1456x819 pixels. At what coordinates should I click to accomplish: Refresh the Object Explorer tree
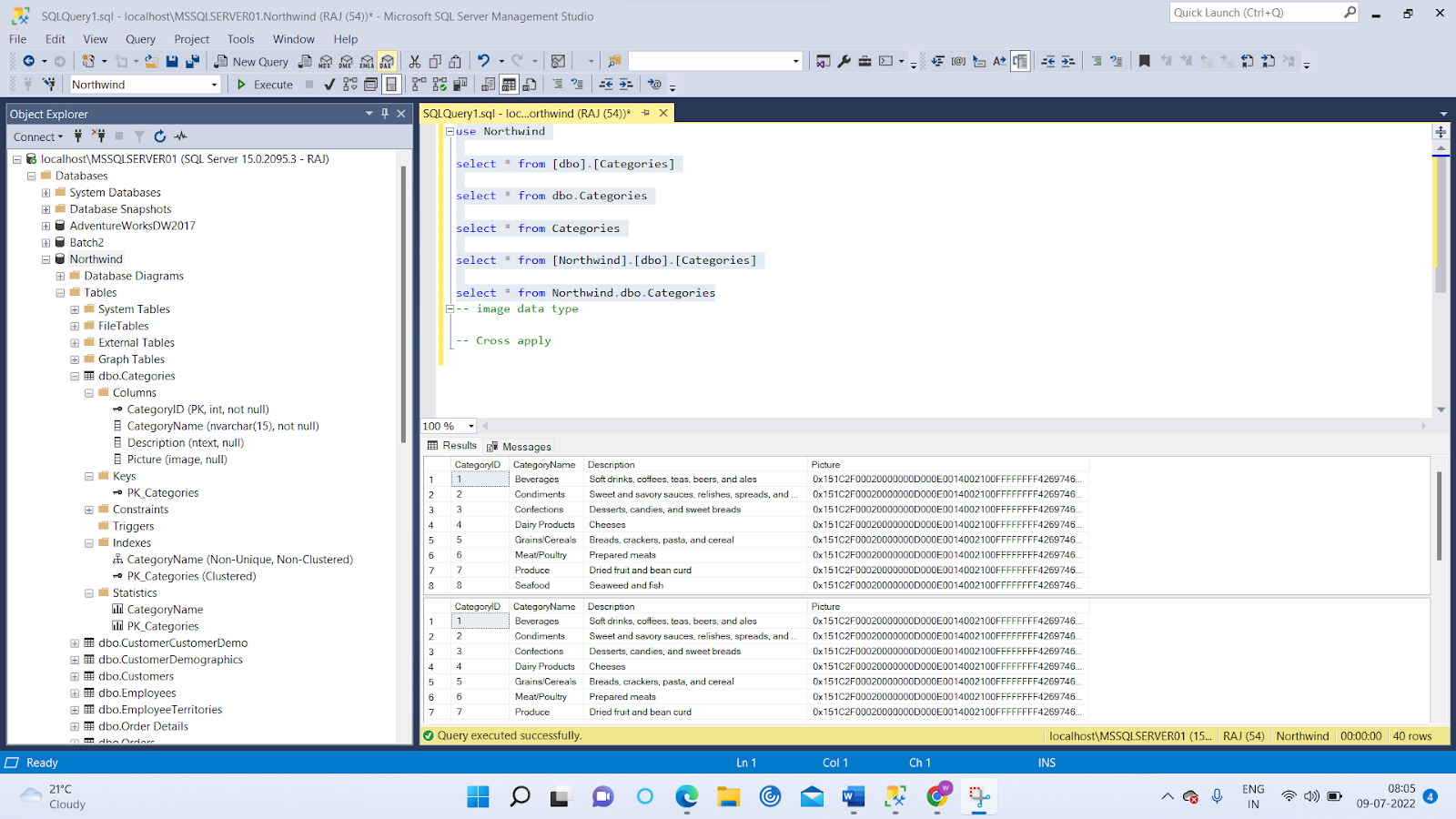160,136
